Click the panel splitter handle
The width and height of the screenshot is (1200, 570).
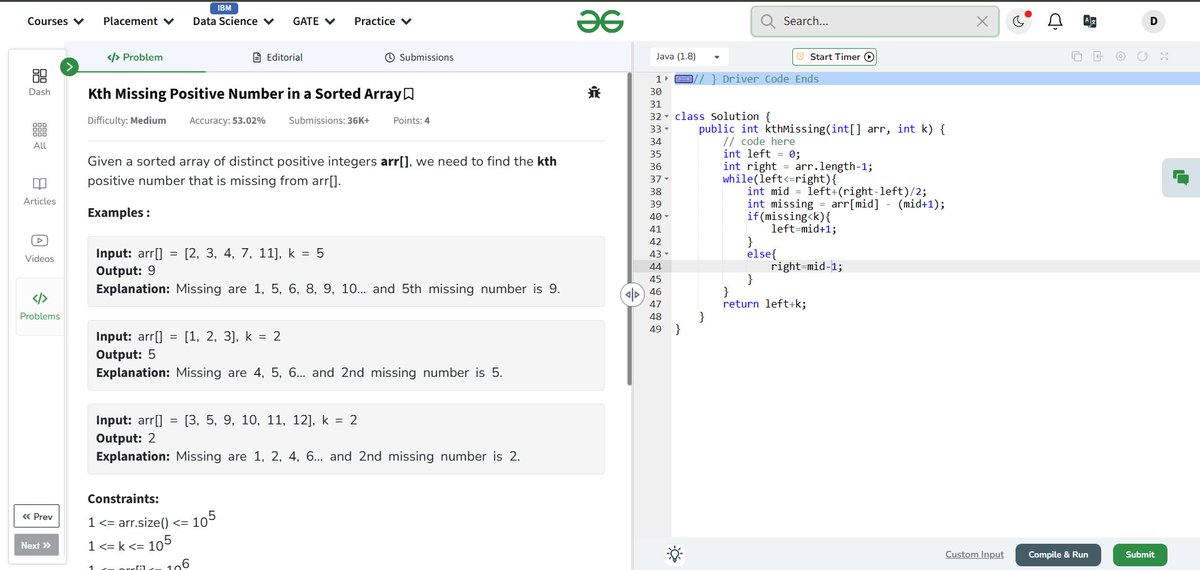[x=632, y=294]
